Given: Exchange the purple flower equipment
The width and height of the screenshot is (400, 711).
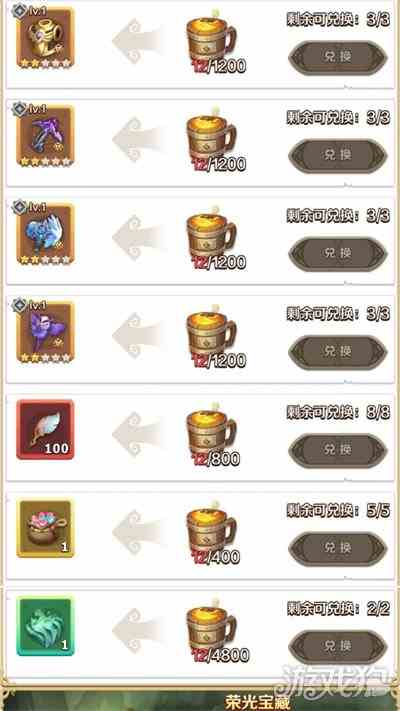Looking at the screenshot, I should [x=338, y=352].
